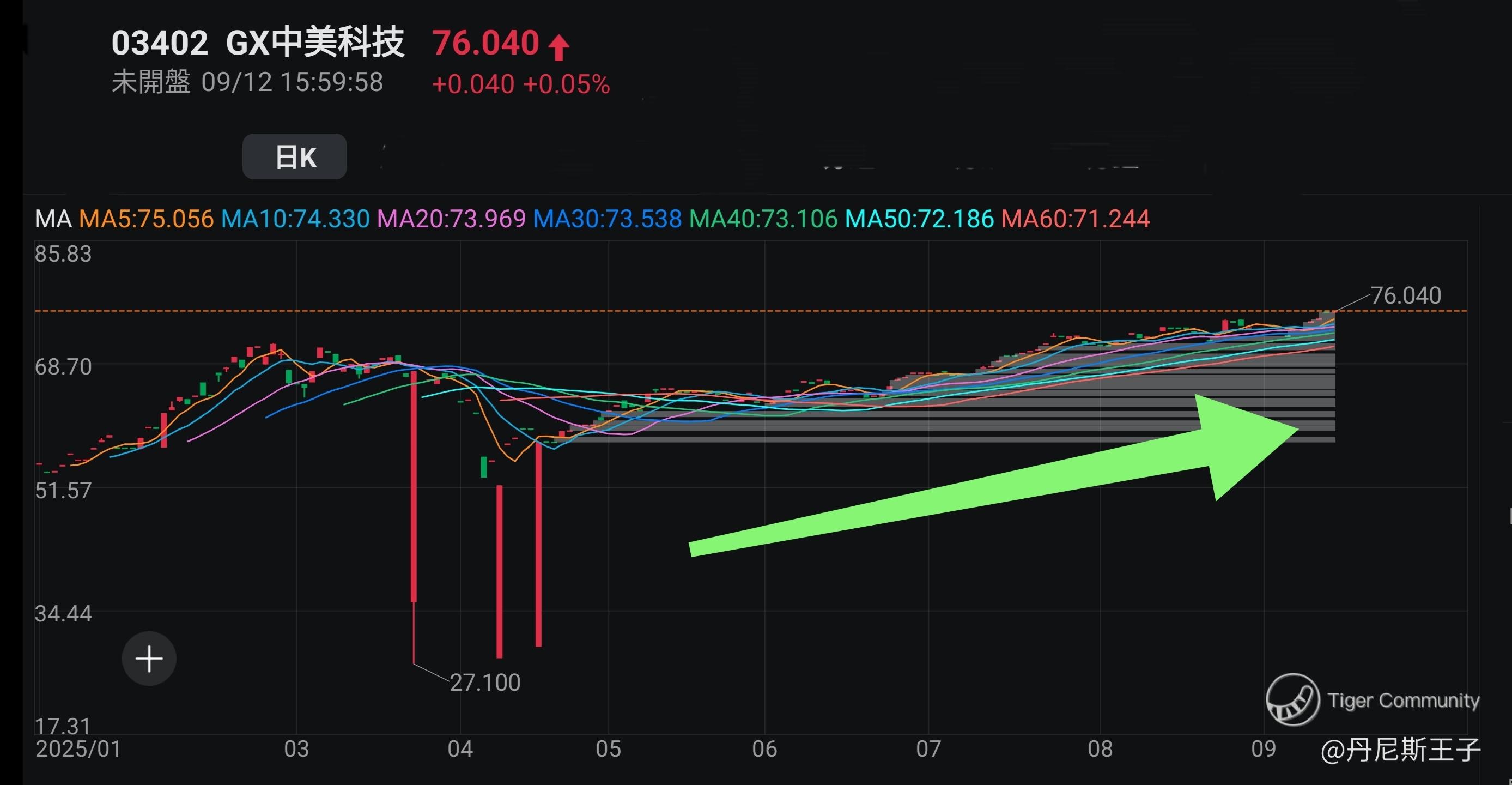Click the @丹尼斯王子 author watermark
This screenshot has width=1512, height=785.
click(x=1400, y=750)
